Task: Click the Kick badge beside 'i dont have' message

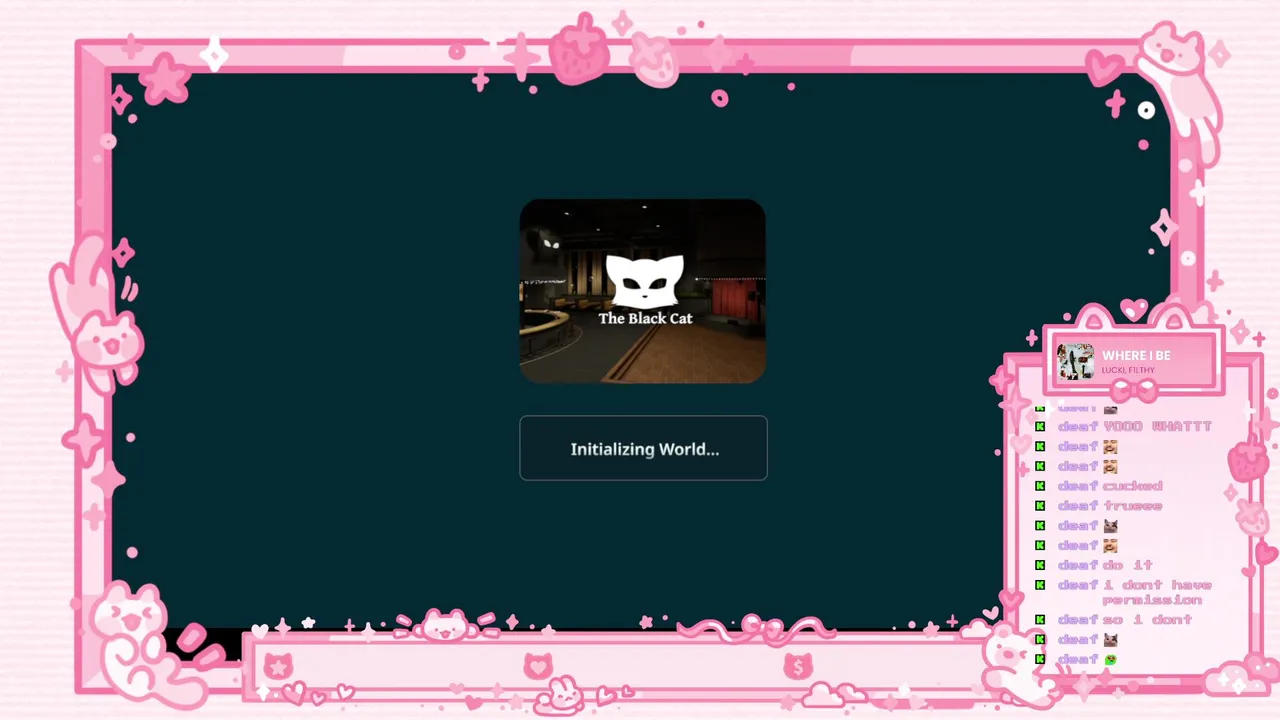Action: click(x=1040, y=585)
